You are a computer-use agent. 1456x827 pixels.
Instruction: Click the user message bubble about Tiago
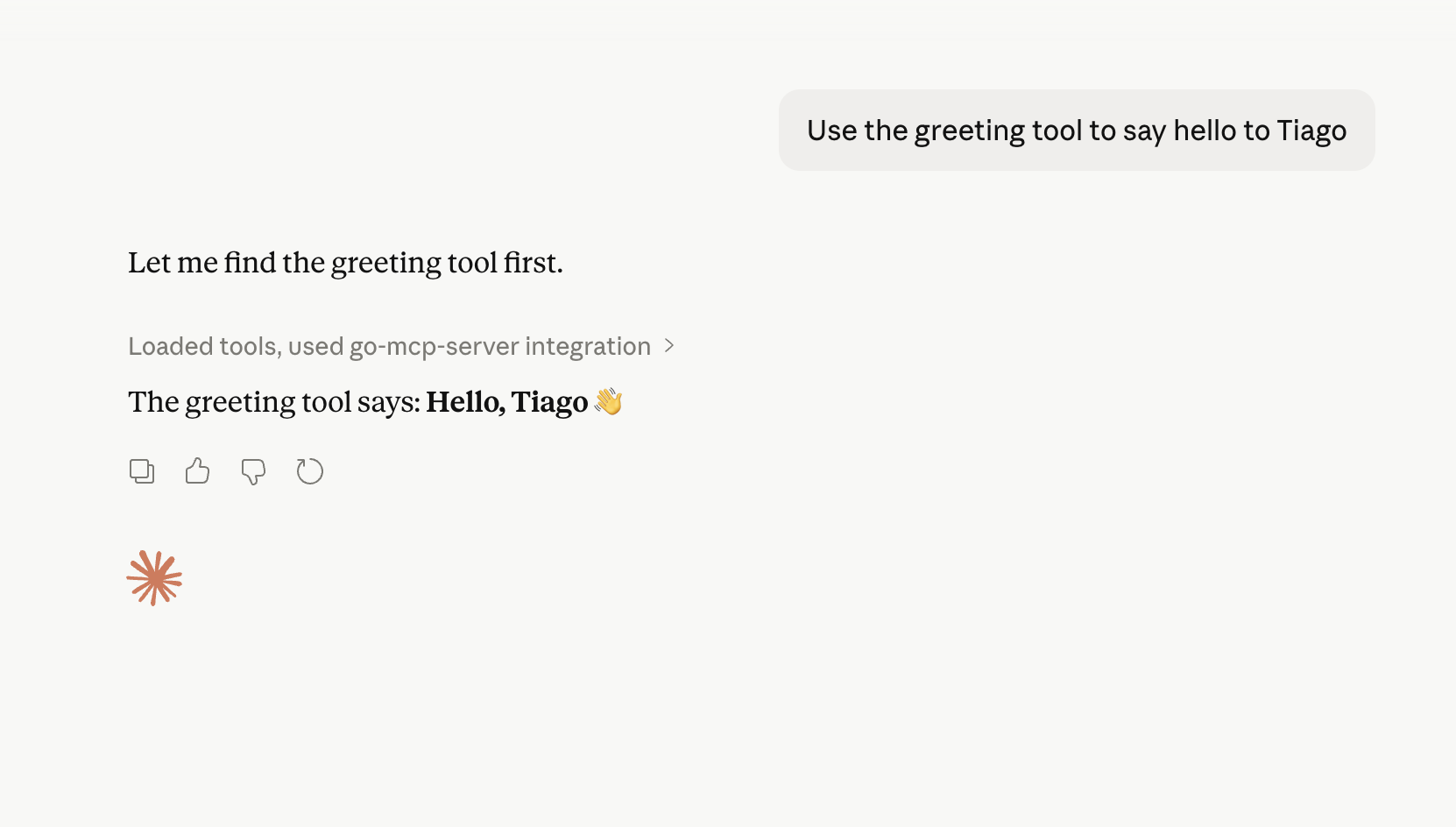(x=1076, y=130)
